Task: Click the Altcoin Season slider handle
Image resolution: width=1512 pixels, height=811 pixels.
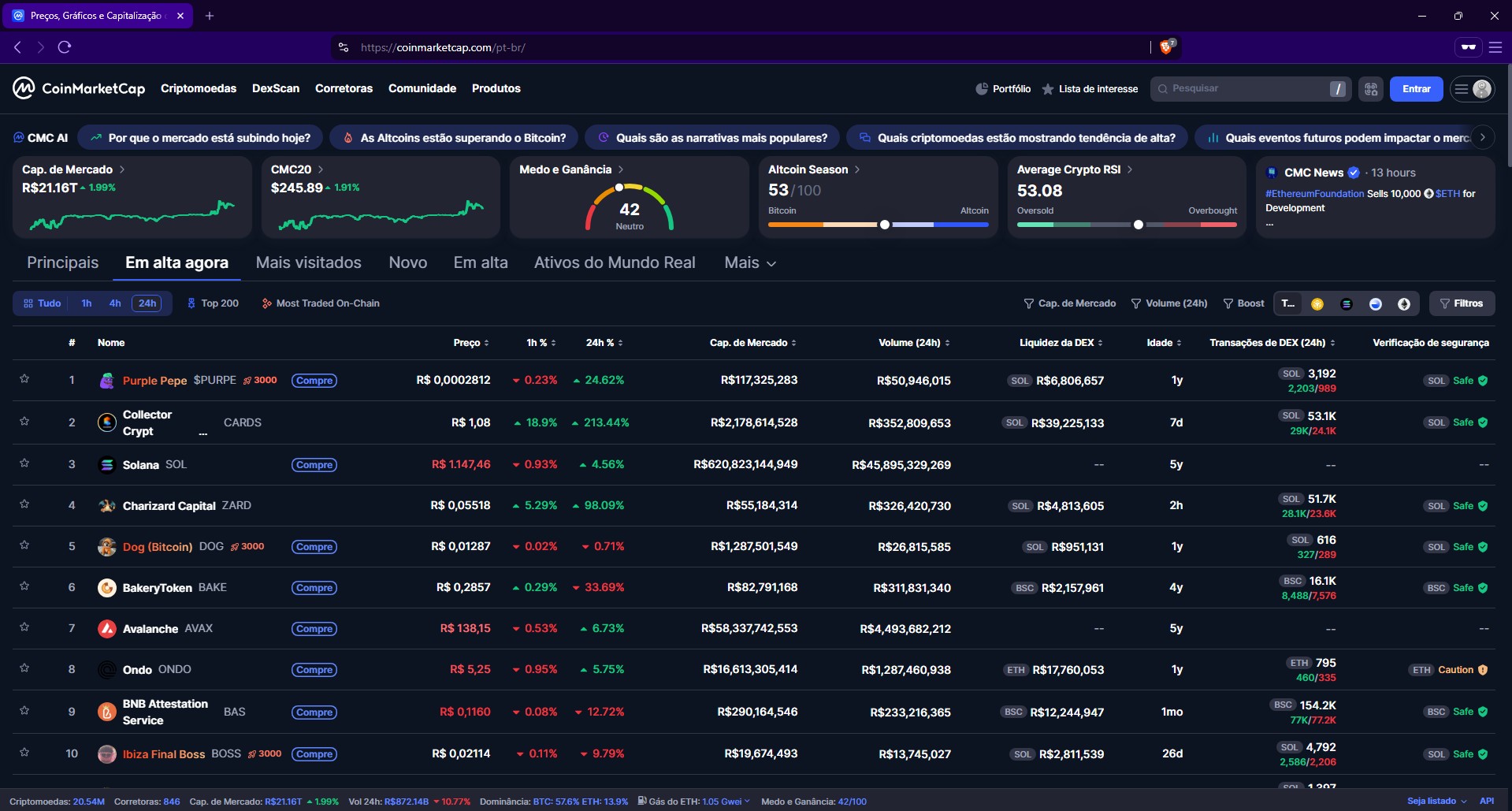Action: point(885,225)
